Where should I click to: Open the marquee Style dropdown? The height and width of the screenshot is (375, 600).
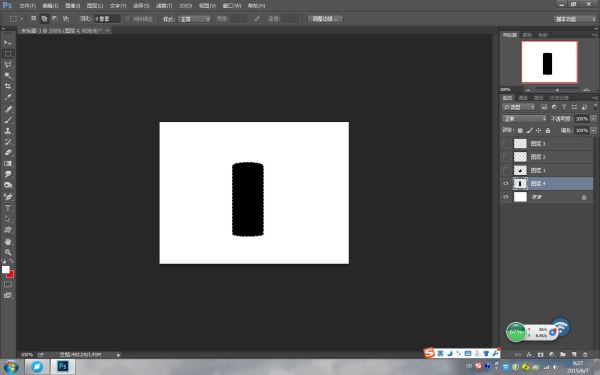coord(194,19)
